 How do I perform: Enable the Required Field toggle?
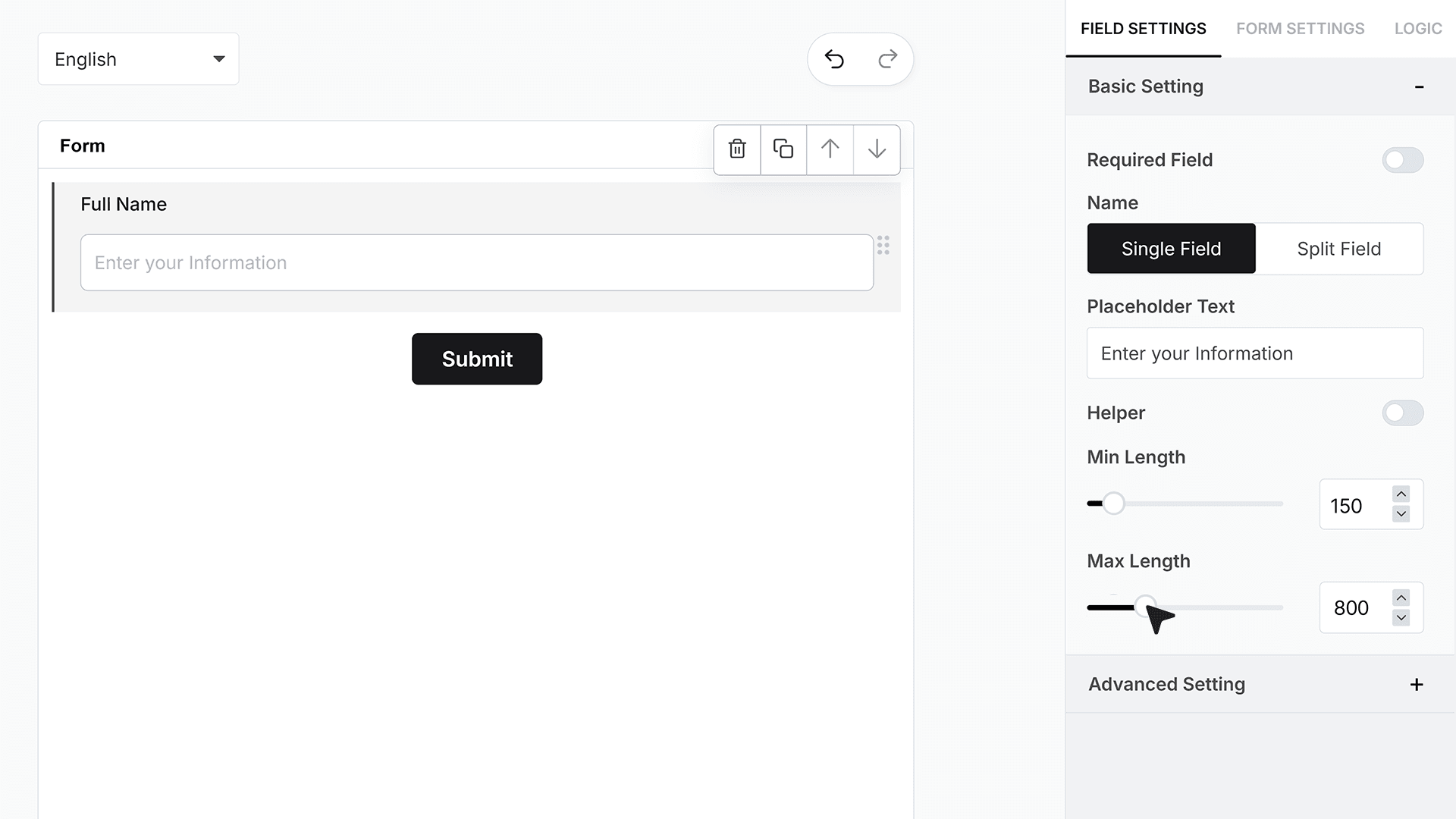pos(1402,160)
